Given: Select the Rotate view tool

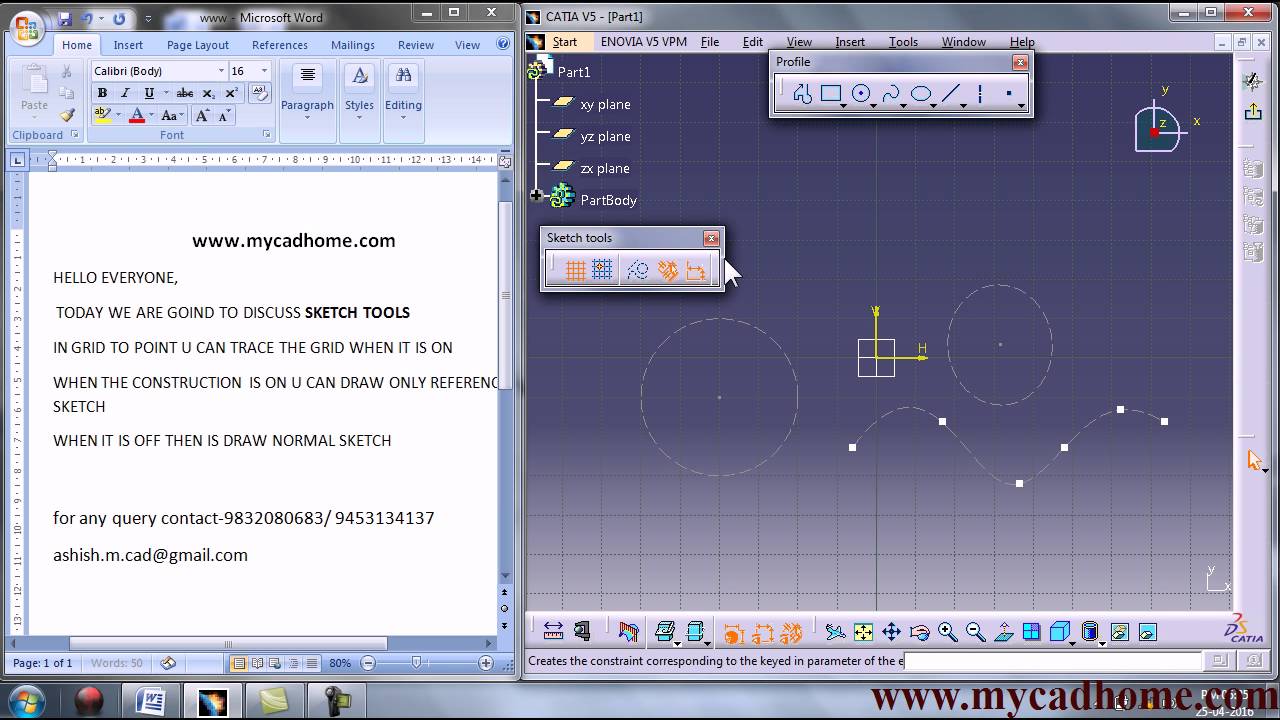Looking at the screenshot, I should (919, 632).
